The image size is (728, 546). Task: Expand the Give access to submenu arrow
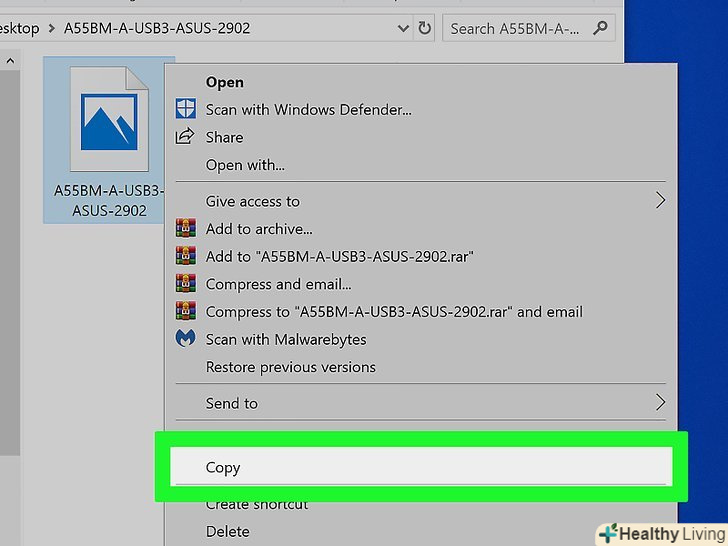pyautogui.click(x=660, y=201)
